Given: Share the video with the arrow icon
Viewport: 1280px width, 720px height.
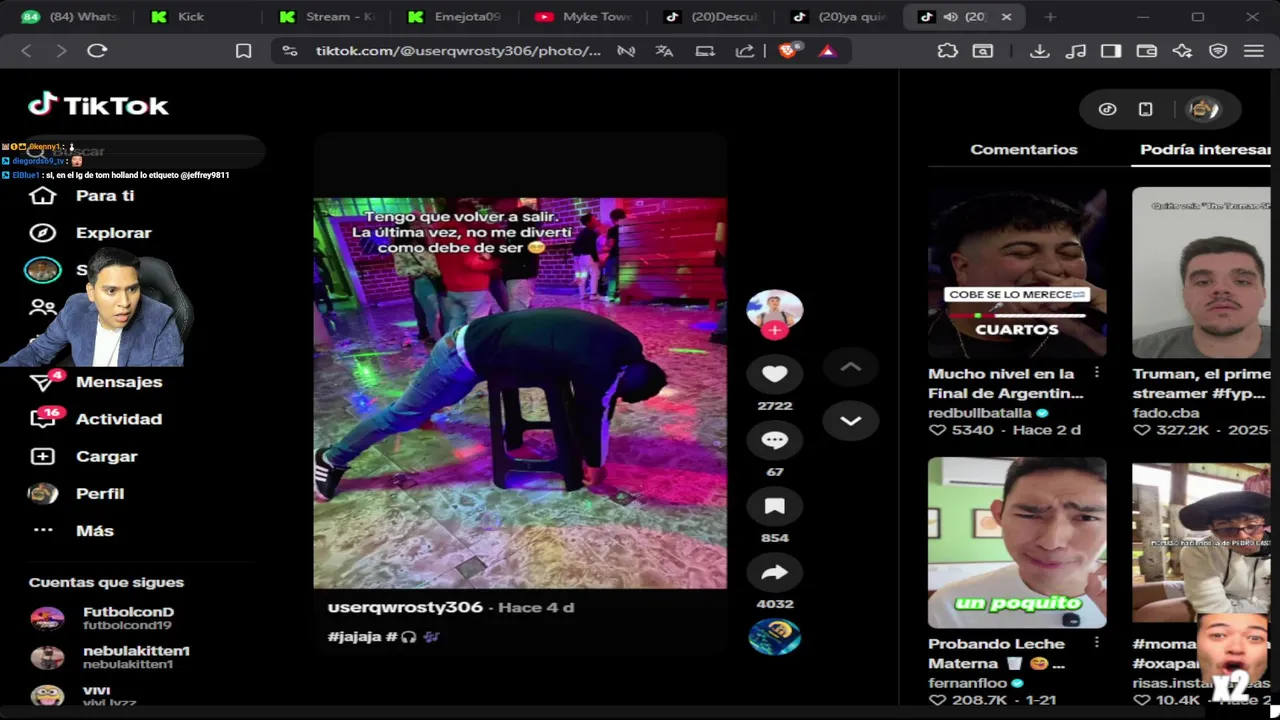Looking at the screenshot, I should click(x=775, y=572).
